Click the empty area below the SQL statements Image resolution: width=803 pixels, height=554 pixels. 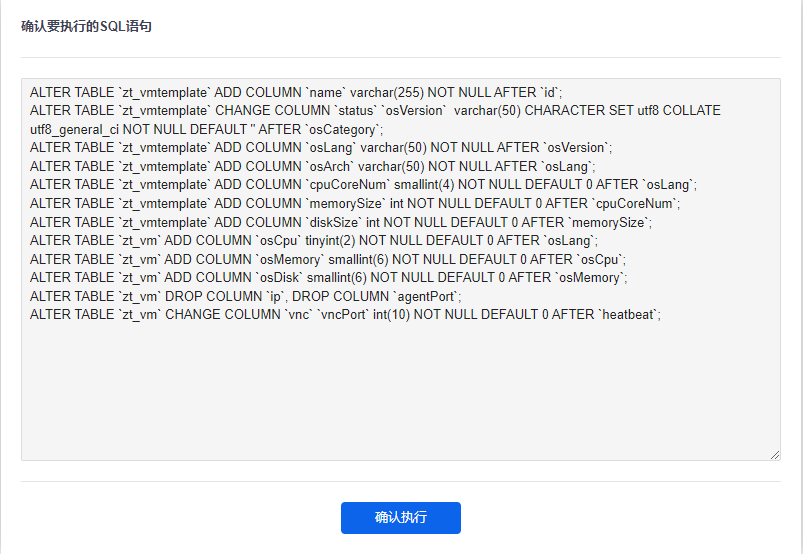[x=400, y=389]
